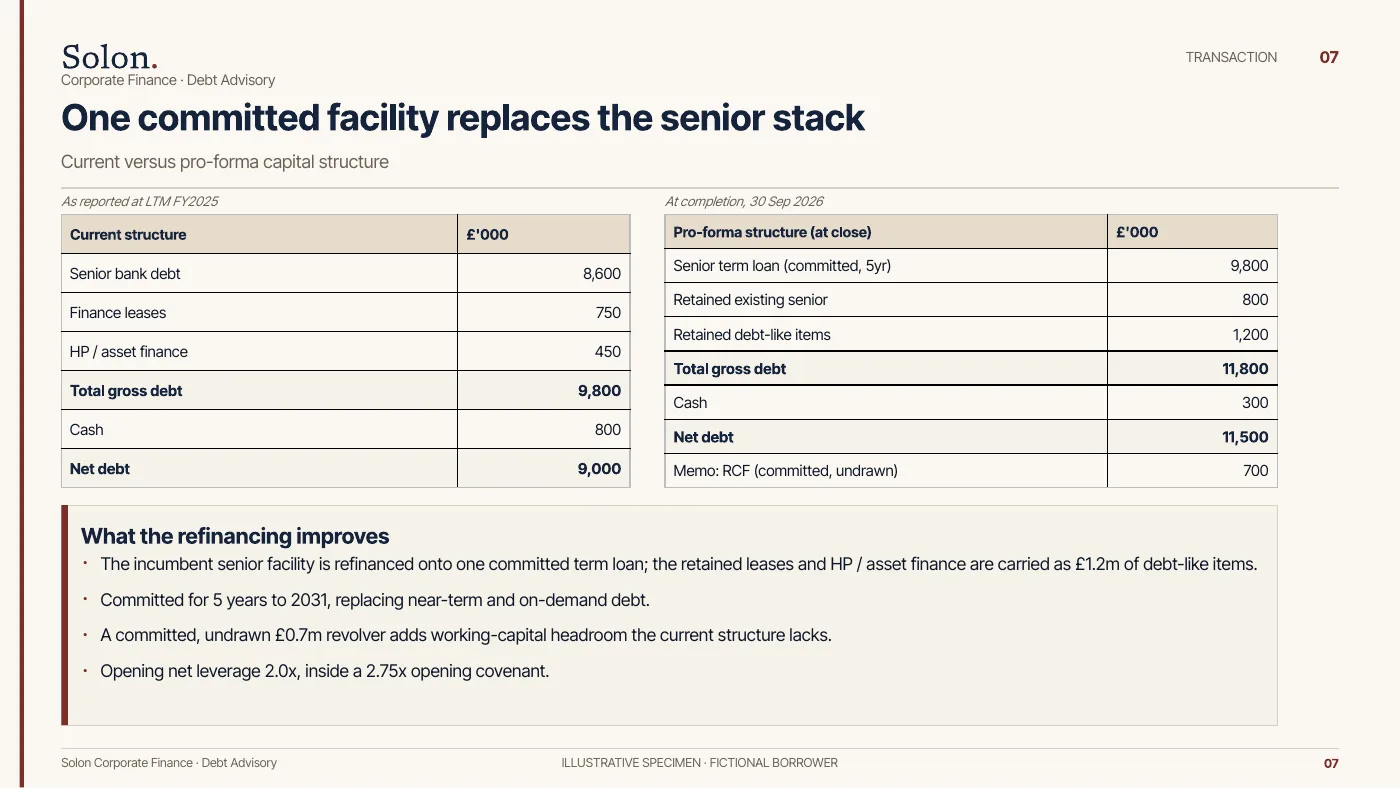Click the Retained existing senior value 800

(1255, 299)
